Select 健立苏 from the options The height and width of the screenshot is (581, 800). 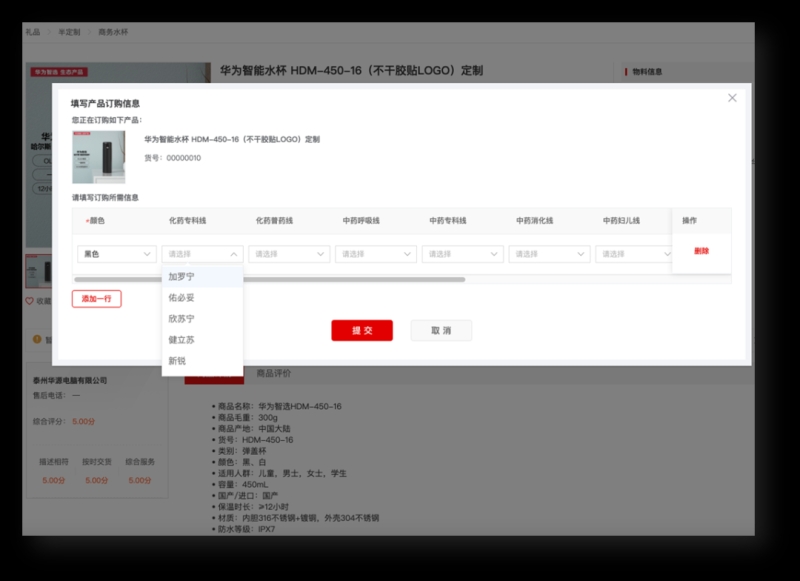(x=202, y=340)
